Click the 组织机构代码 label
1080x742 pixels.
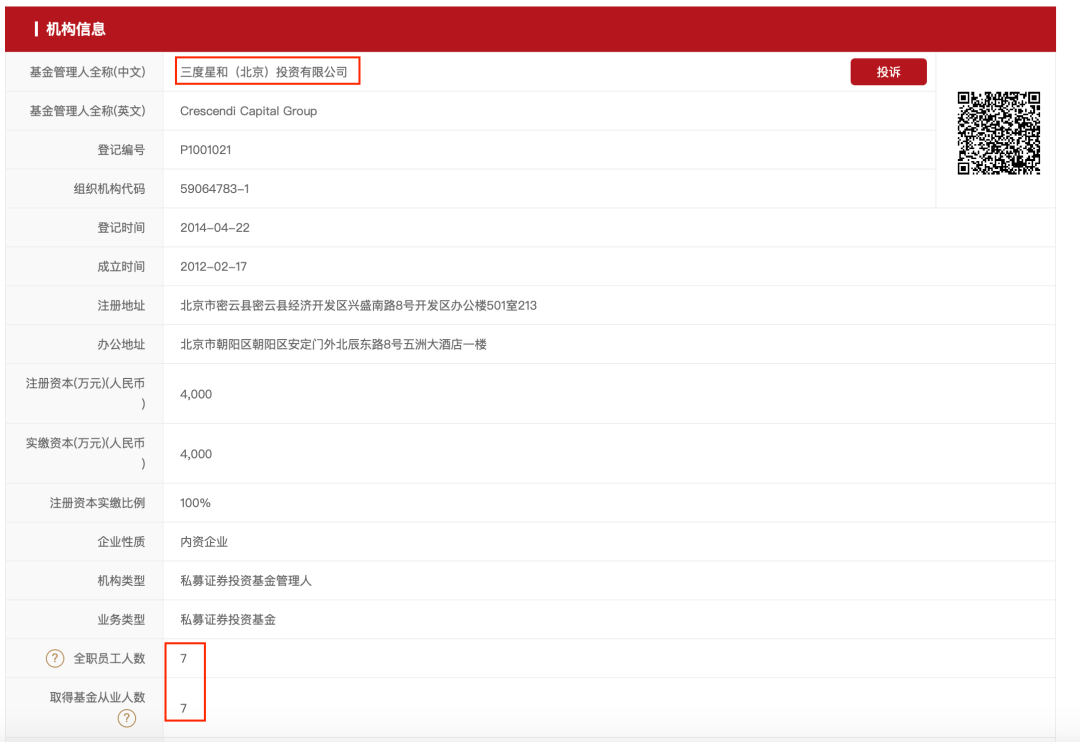pyautogui.click(x=110, y=189)
